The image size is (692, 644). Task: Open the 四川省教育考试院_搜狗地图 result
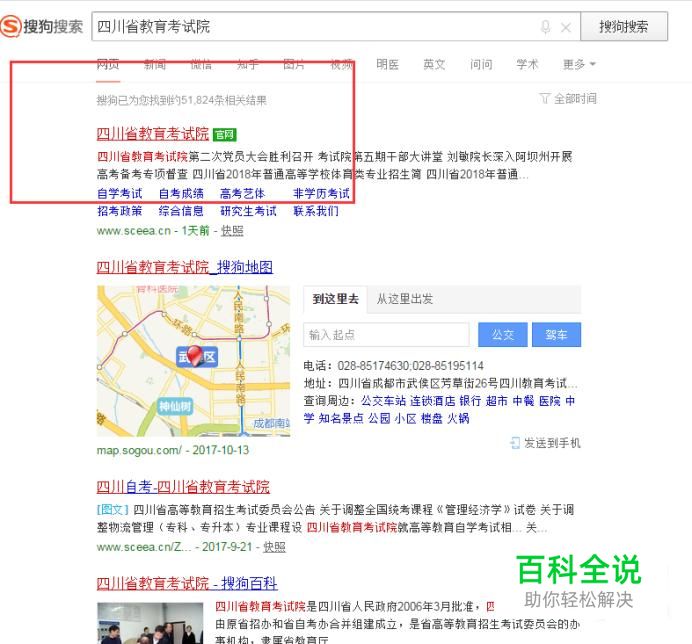184,267
